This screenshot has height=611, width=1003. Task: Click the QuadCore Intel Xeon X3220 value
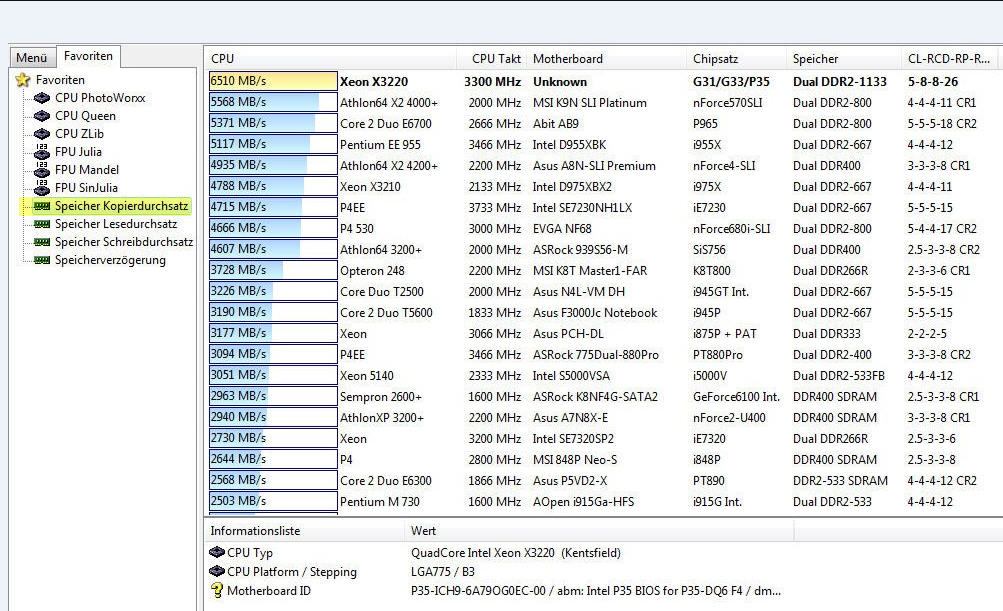pyautogui.click(x=516, y=552)
